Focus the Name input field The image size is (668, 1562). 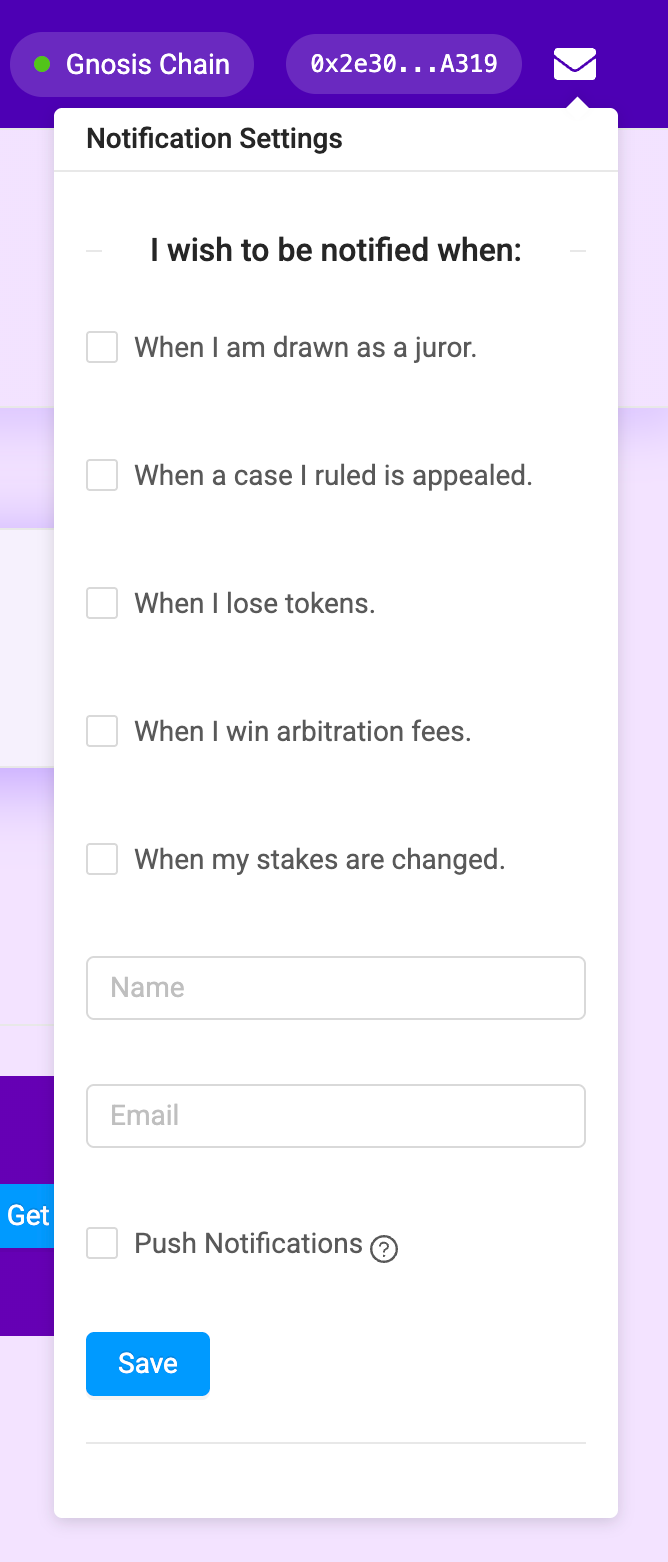click(x=336, y=988)
